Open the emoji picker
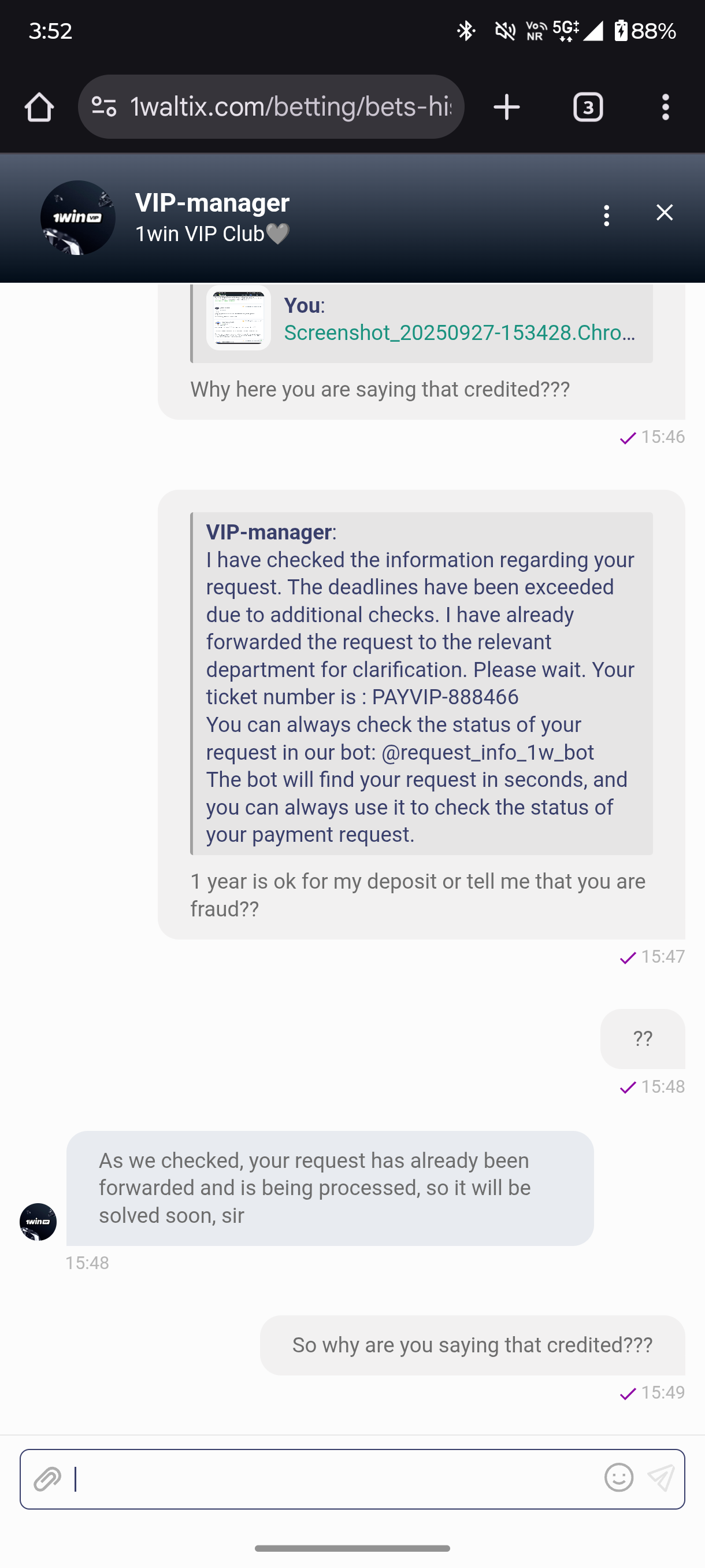The height and width of the screenshot is (1568, 705). coord(619,1477)
